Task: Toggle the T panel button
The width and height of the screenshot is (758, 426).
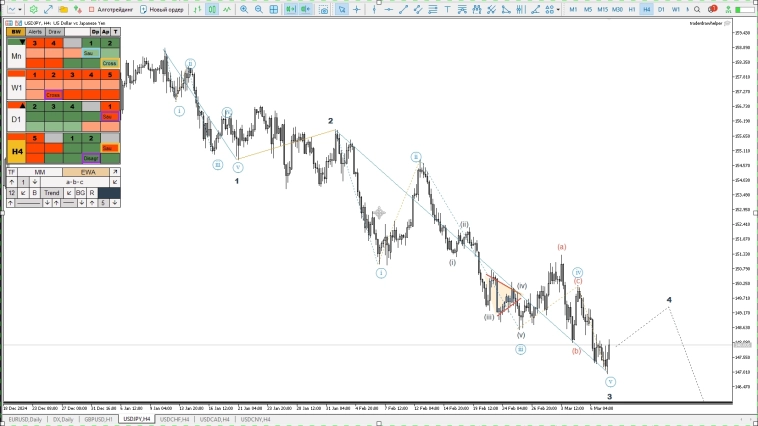Action: 115,32
